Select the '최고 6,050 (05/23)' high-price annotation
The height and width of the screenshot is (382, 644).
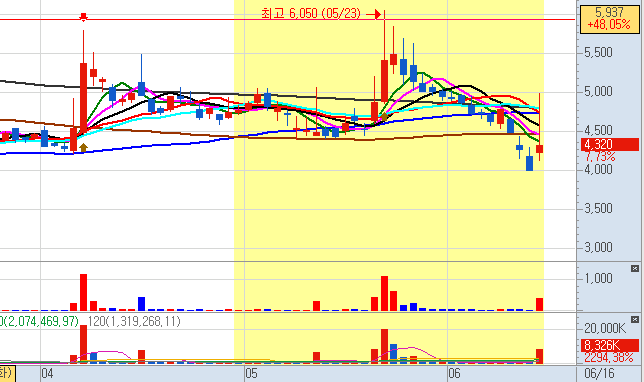coord(311,14)
